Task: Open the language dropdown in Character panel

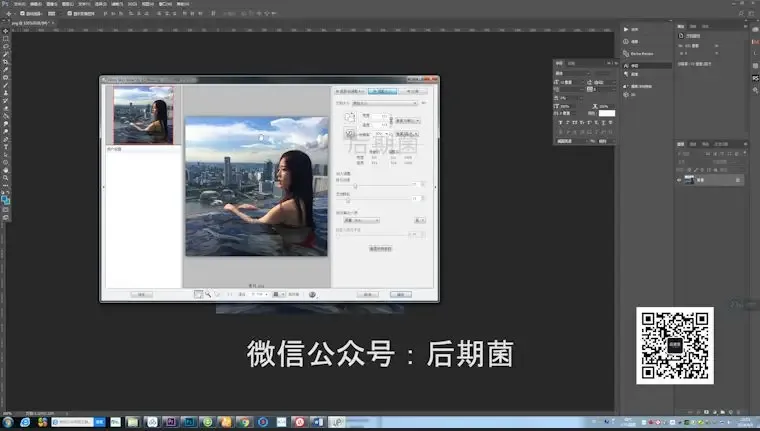Action: [x=572, y=141]
